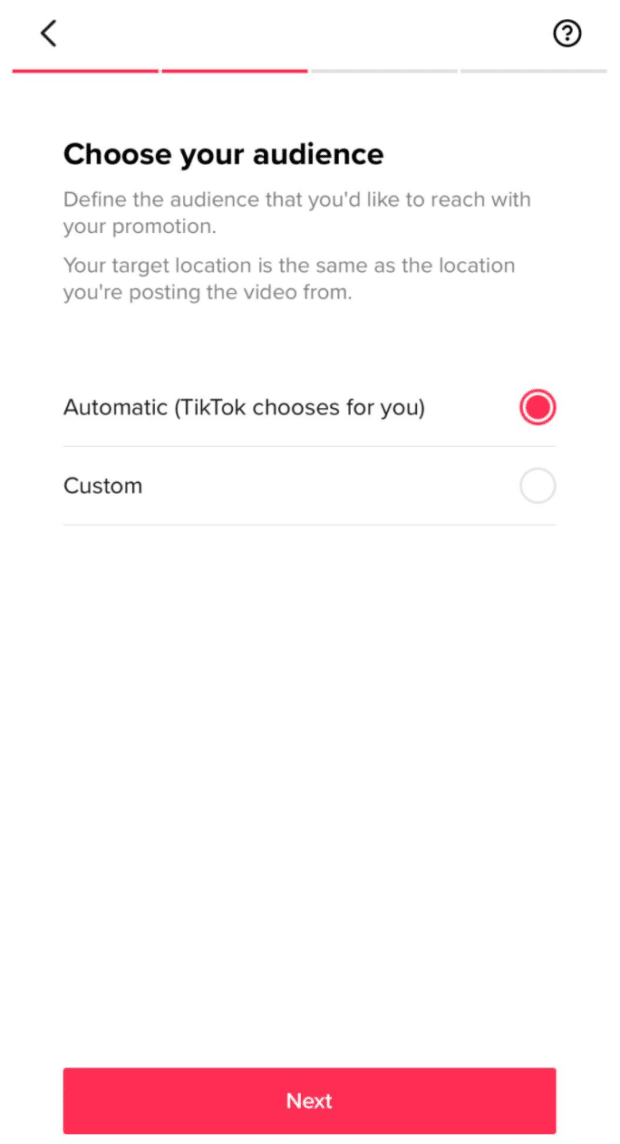Select the Custom audience radio button

tap(538, 486)
